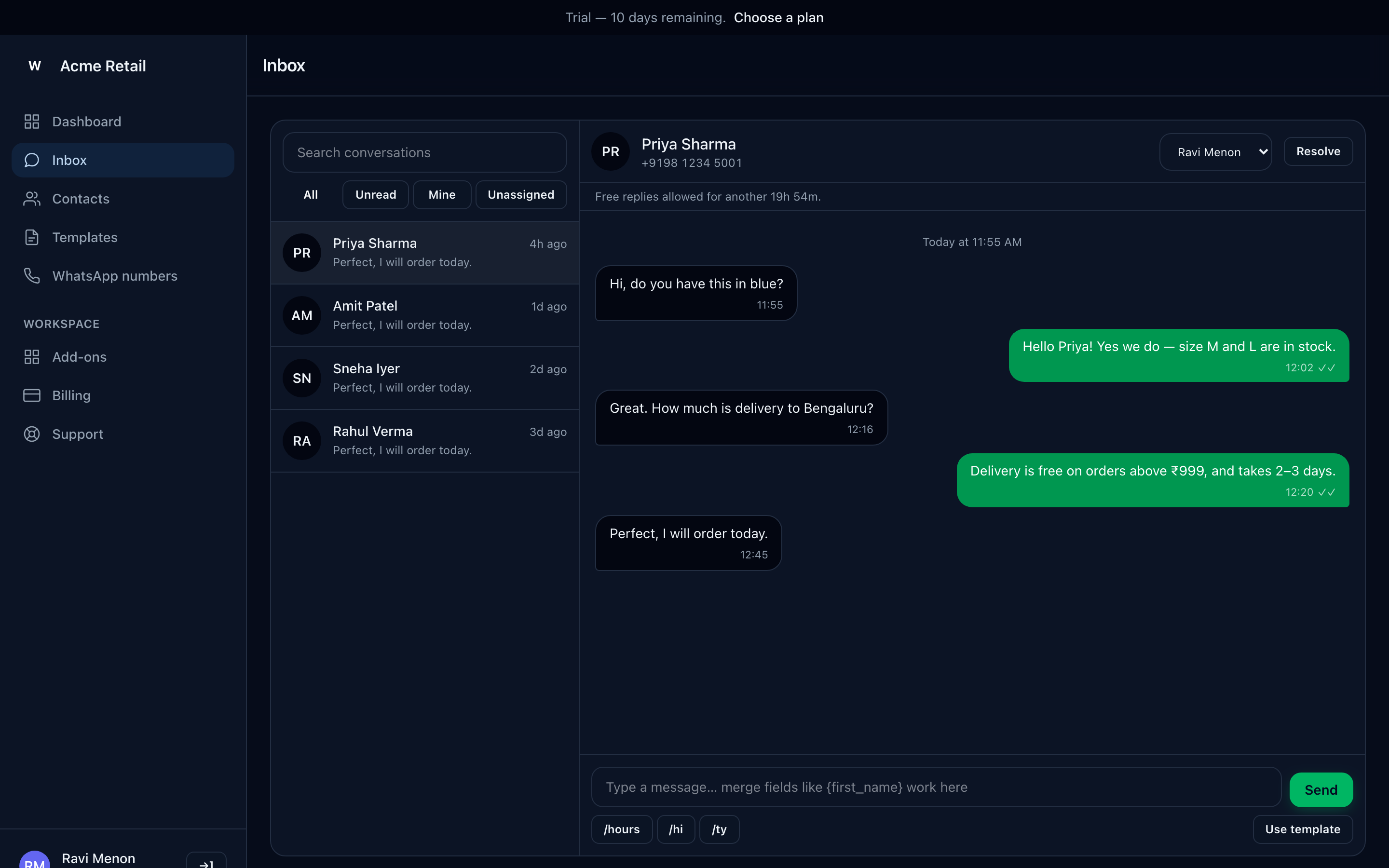Open the Billing page
This screenshot has height=868, width=1389.
pos(123,395)
